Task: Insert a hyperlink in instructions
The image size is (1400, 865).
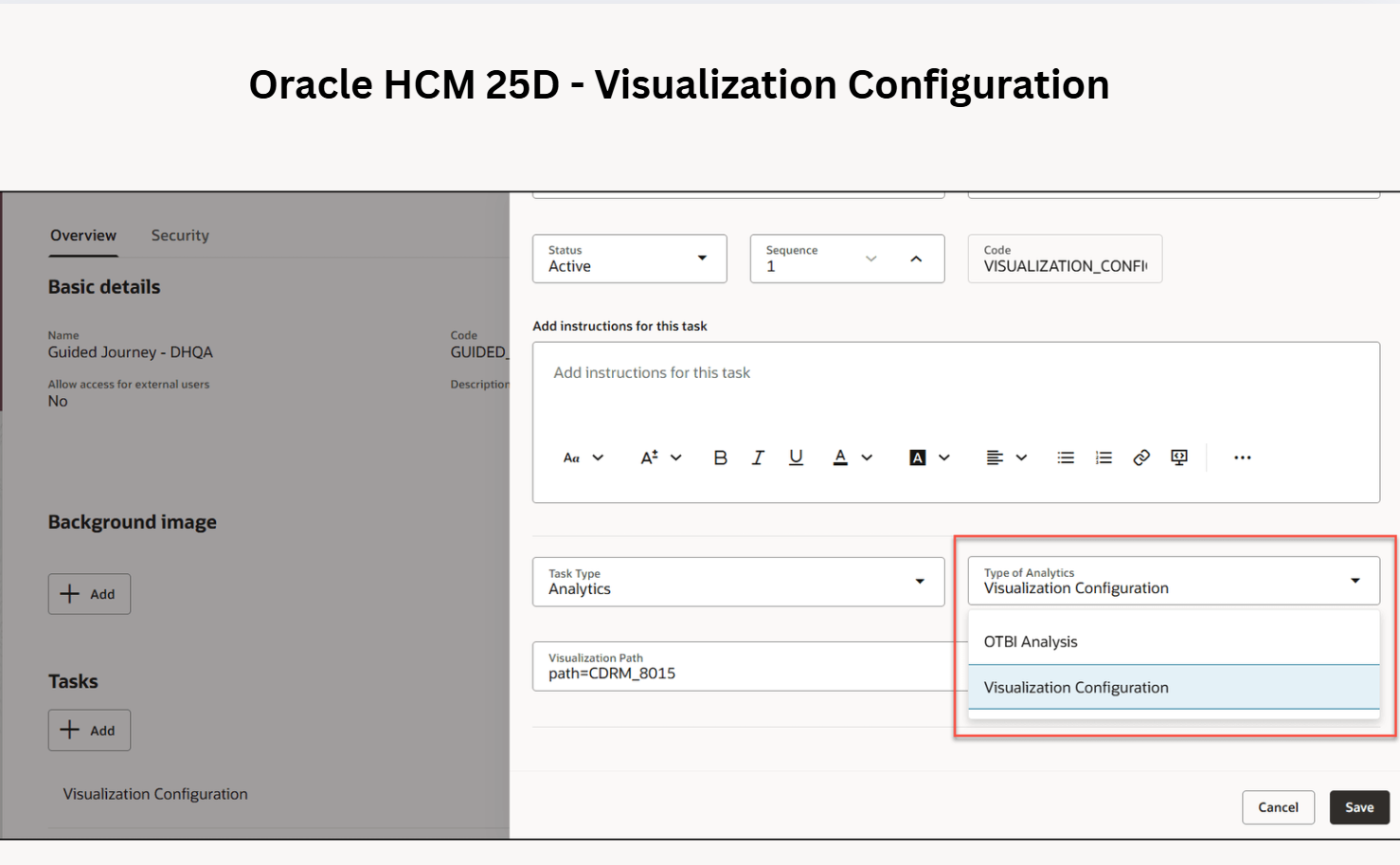Action: tap(1141, 458)
